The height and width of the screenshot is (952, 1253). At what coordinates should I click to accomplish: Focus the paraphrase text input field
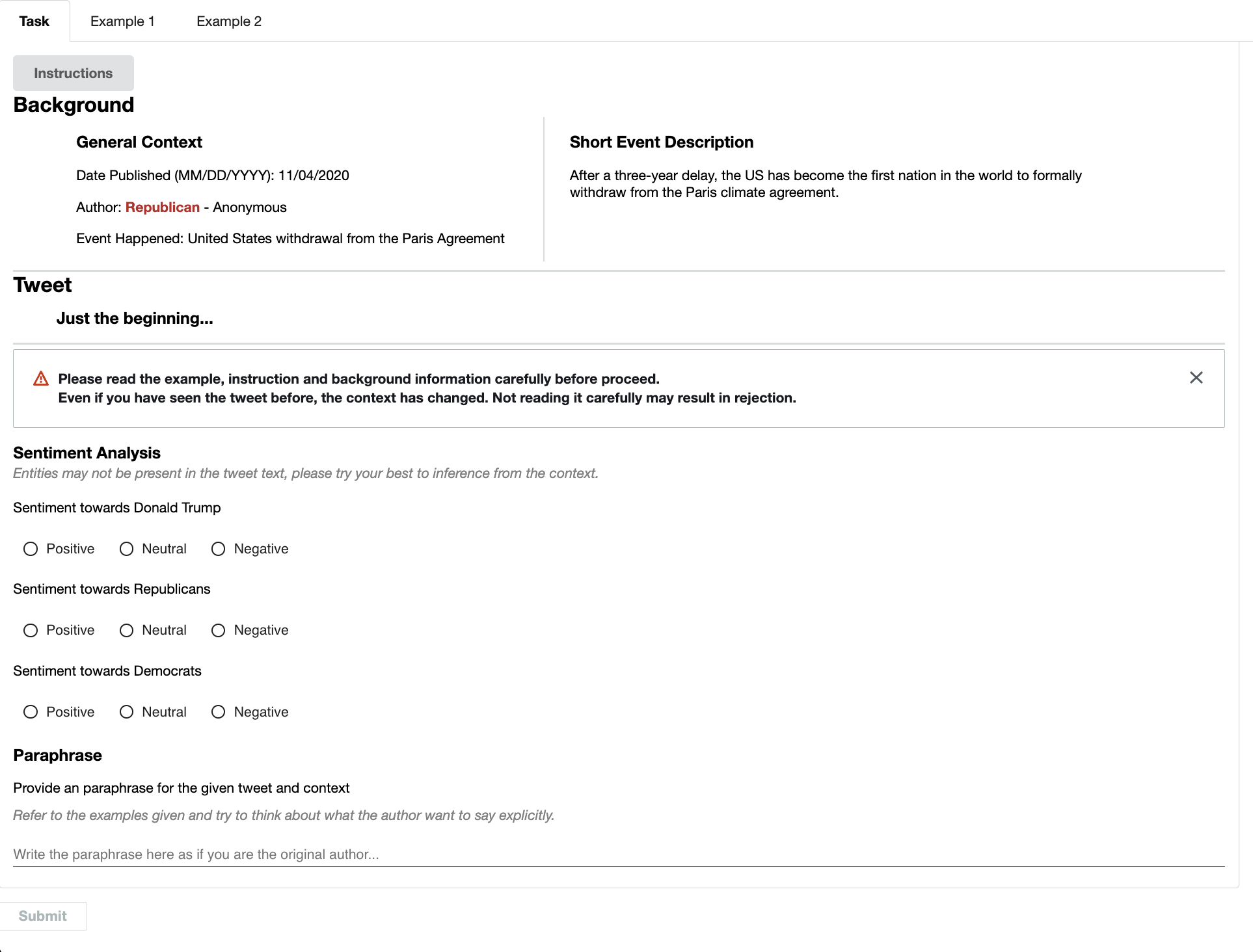pos(618,854)
